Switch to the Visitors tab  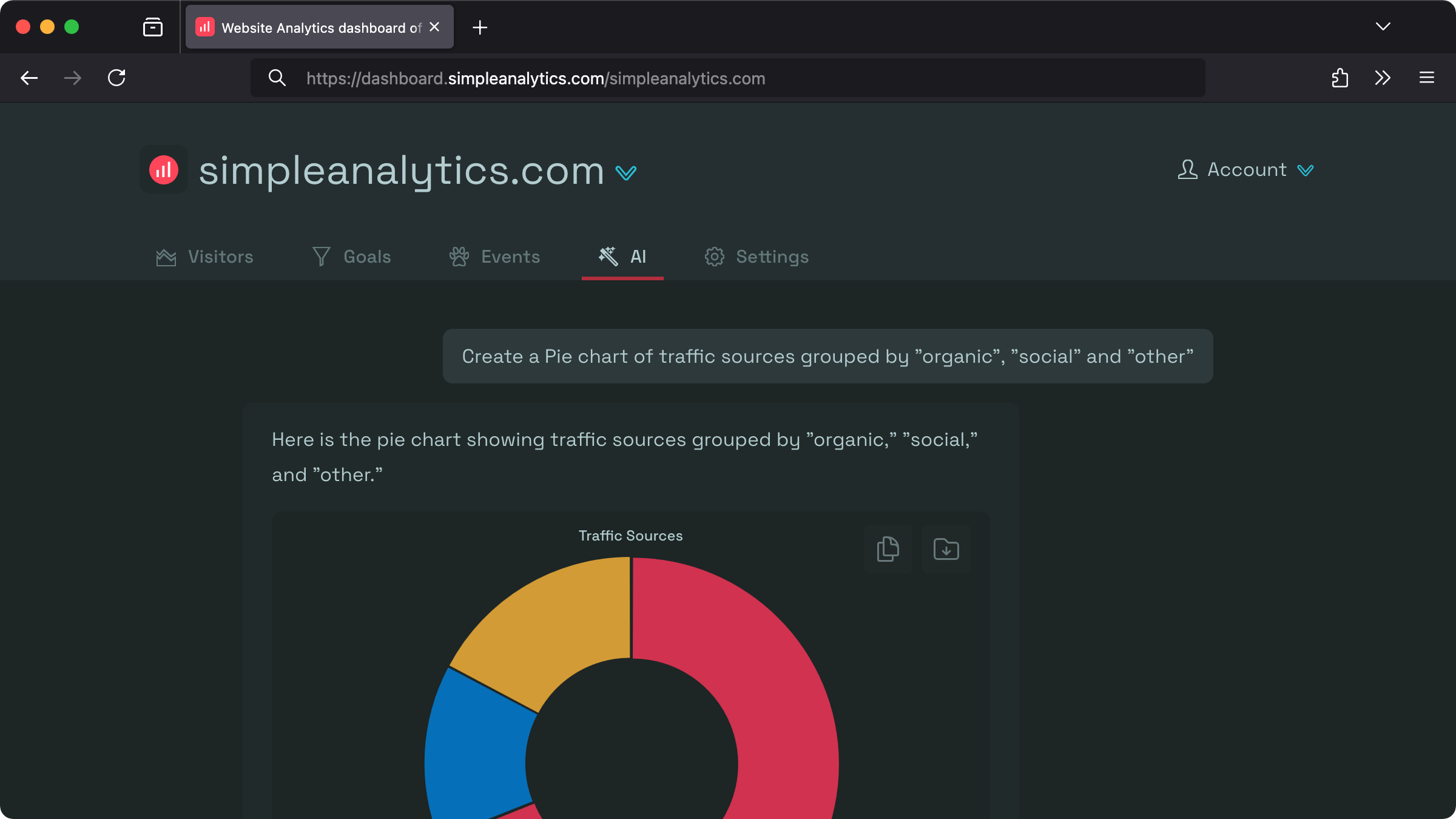[x=204, y=257]
